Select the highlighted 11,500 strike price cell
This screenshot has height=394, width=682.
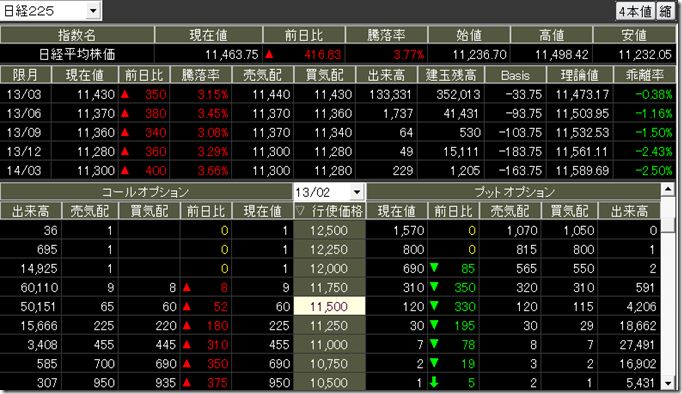click(329, 307)
